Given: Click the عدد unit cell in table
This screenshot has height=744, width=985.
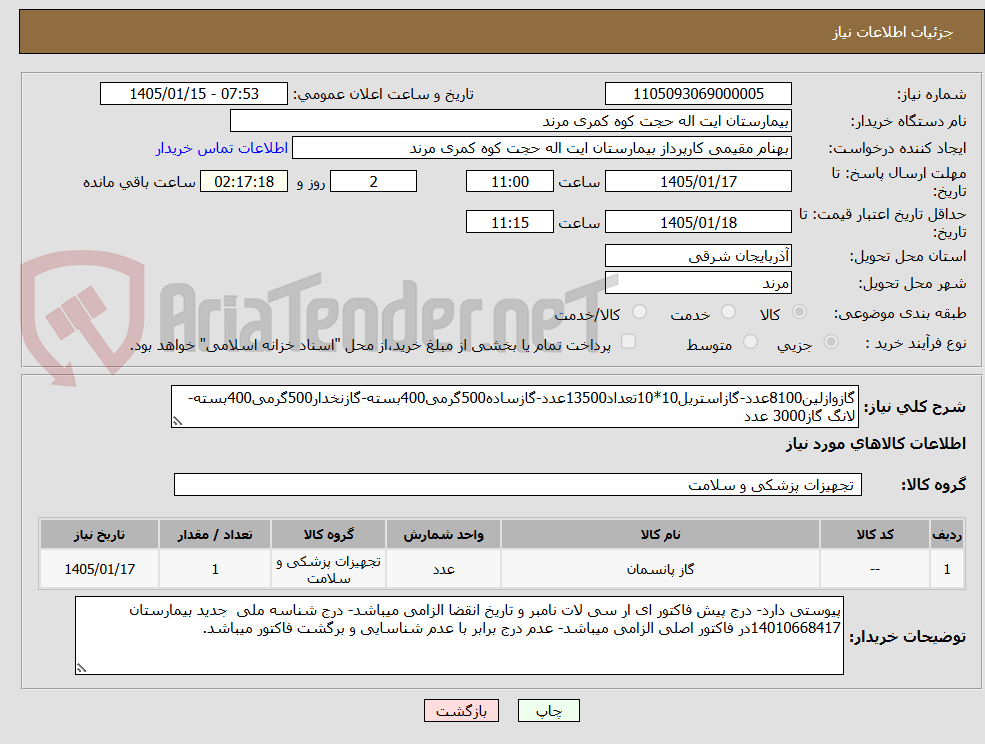Looking at the screenshot, I should coord(443,569).
